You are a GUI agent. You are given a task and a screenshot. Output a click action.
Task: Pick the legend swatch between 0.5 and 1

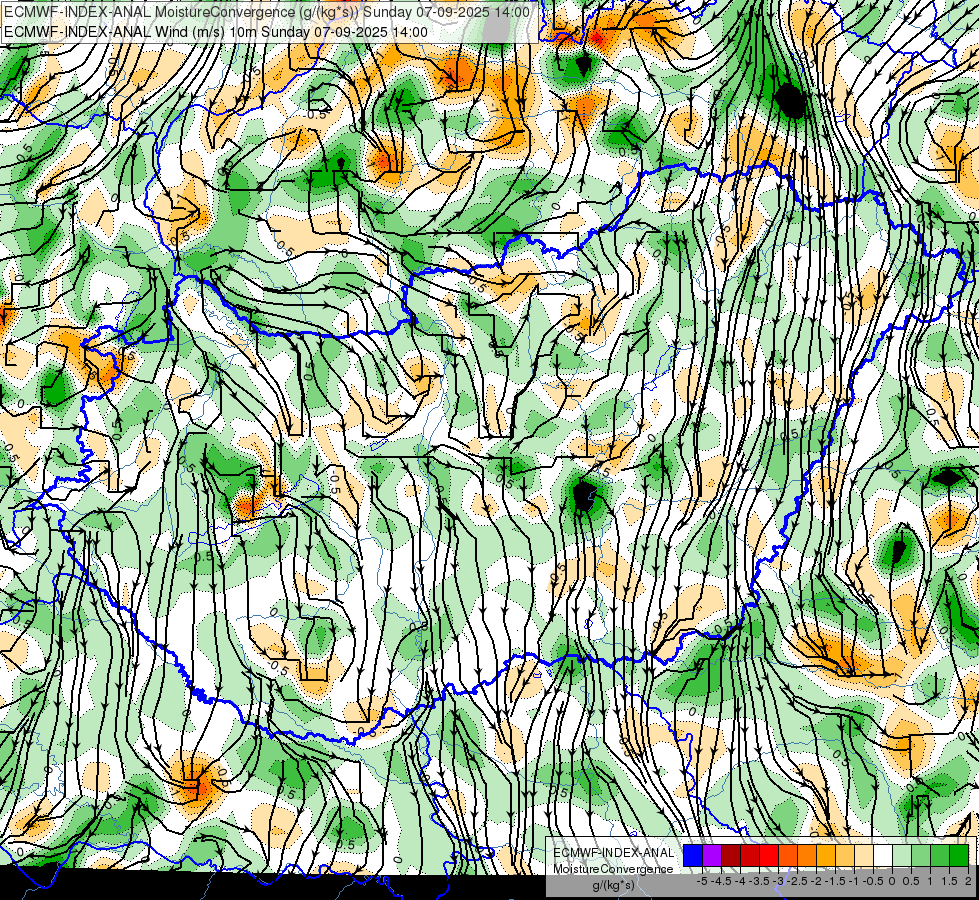pyautogui.click(x=921, y=856)
